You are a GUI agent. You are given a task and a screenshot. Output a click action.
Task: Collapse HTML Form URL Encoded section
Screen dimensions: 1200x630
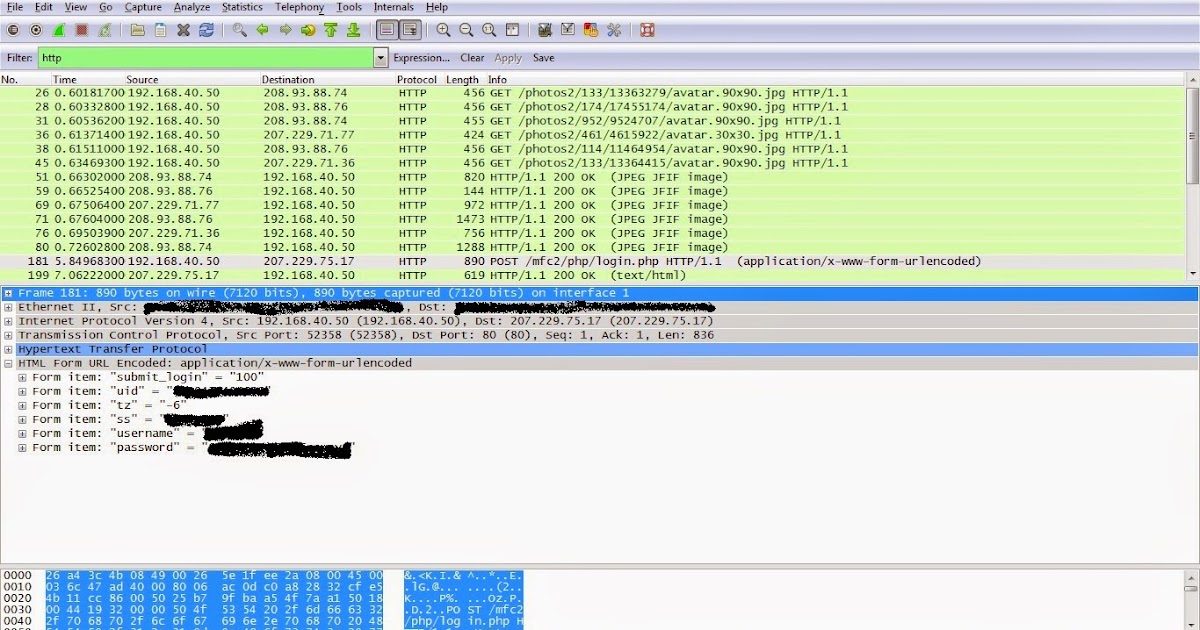pos(8,363)
